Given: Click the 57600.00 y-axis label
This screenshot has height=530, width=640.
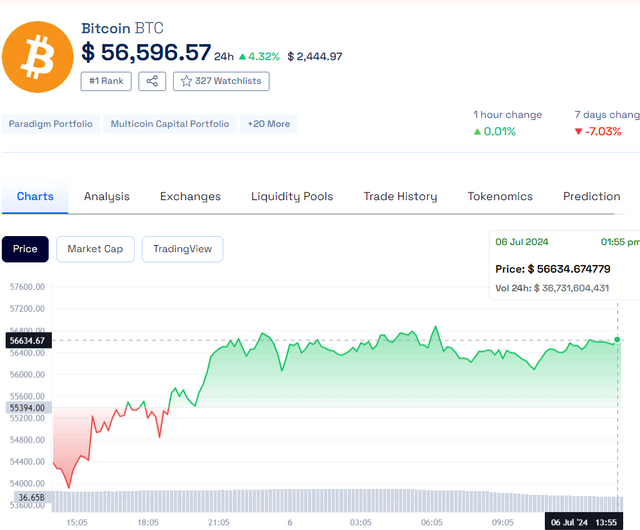Looking at the screenshot, I should 27,287.
